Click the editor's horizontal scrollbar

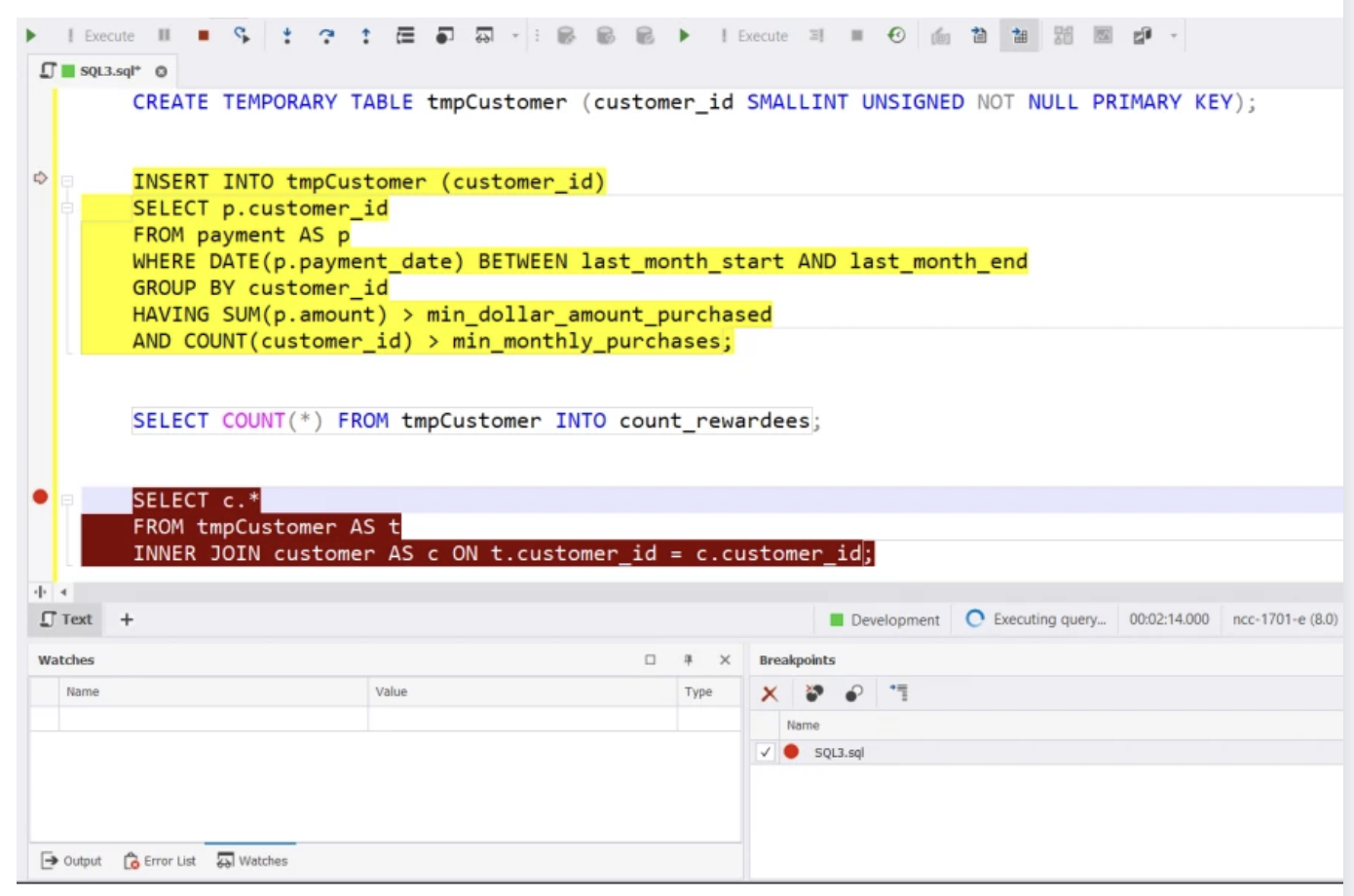pyautogui.click(x=708, y=591)
